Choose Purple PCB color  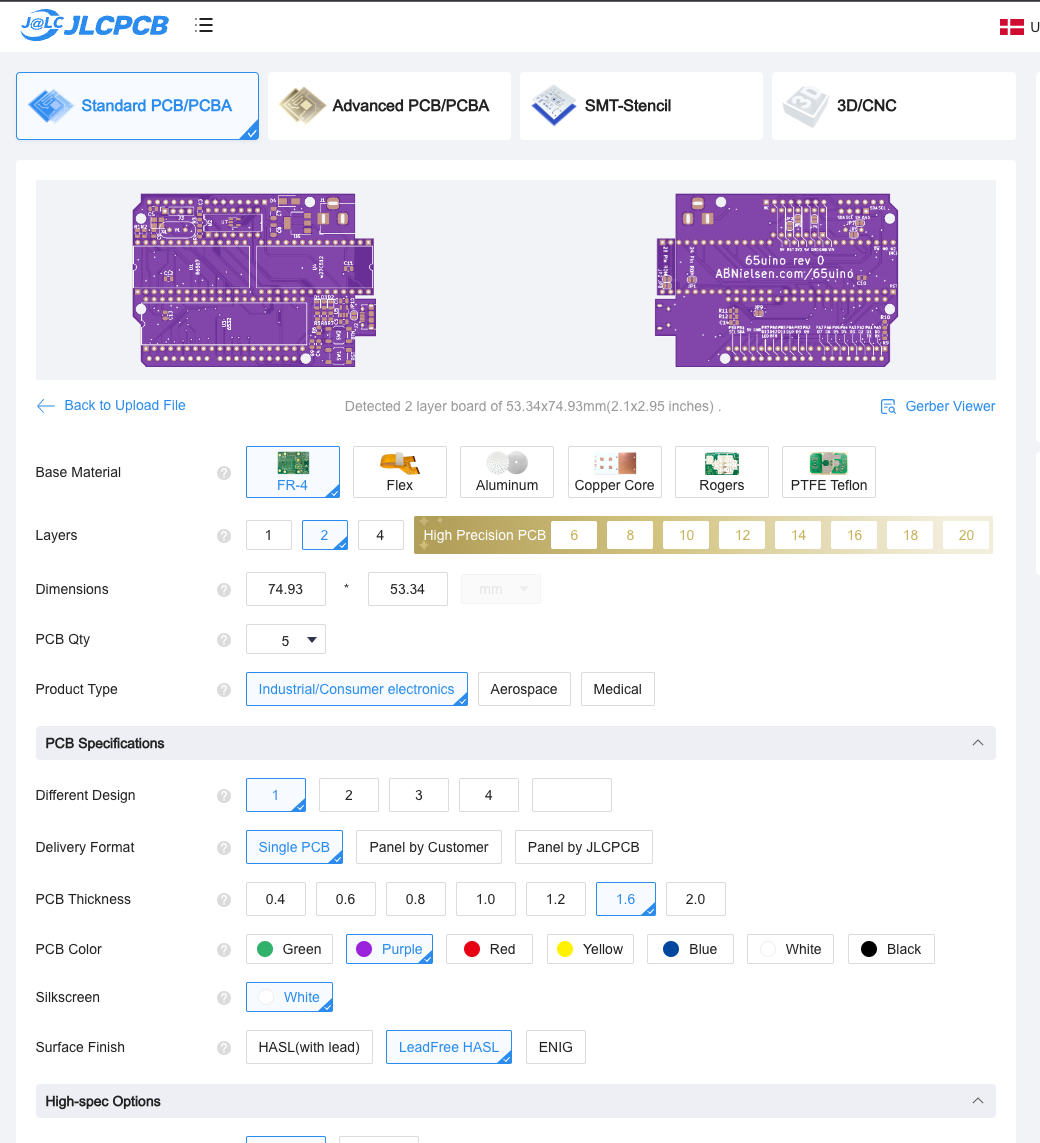[389, 949]
